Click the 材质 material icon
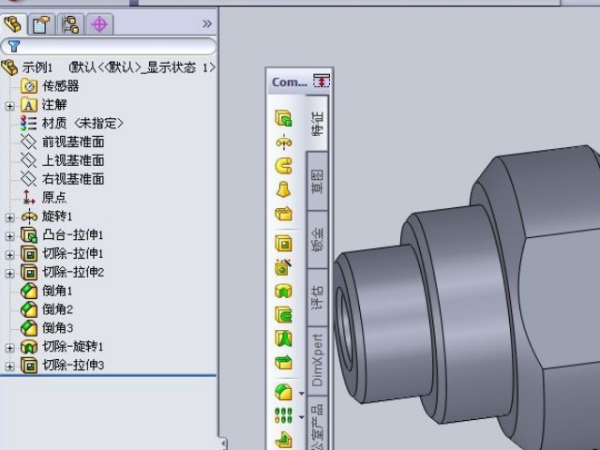 coord(29,123)
